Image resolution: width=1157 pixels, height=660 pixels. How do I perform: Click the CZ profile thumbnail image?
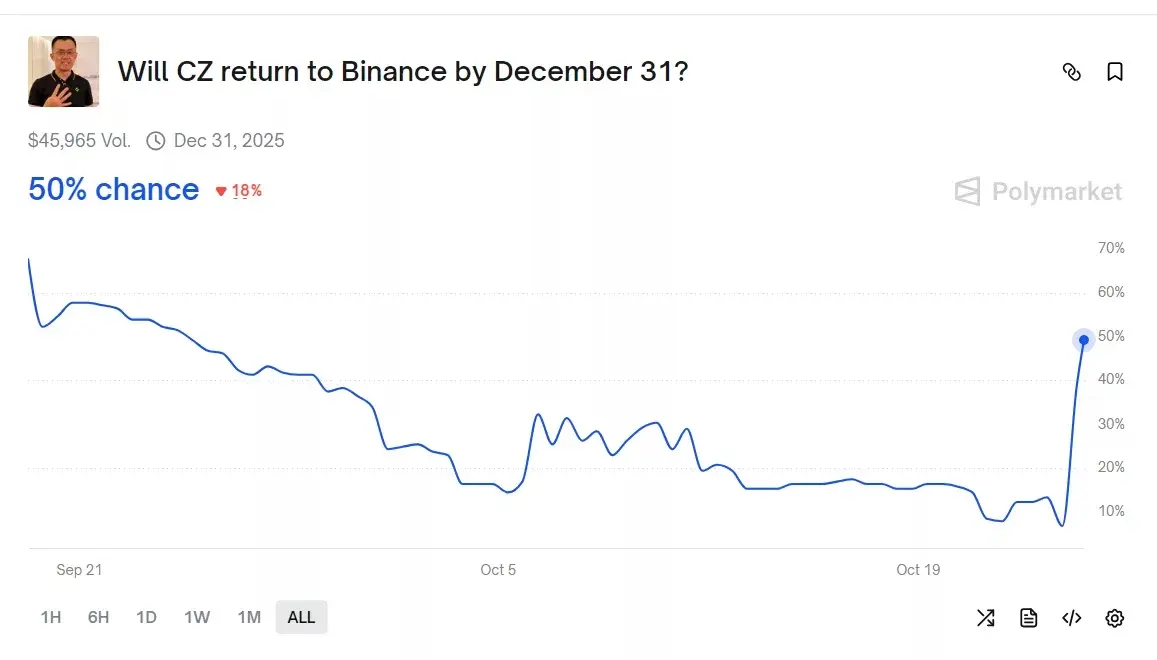(x=63, y=72)
